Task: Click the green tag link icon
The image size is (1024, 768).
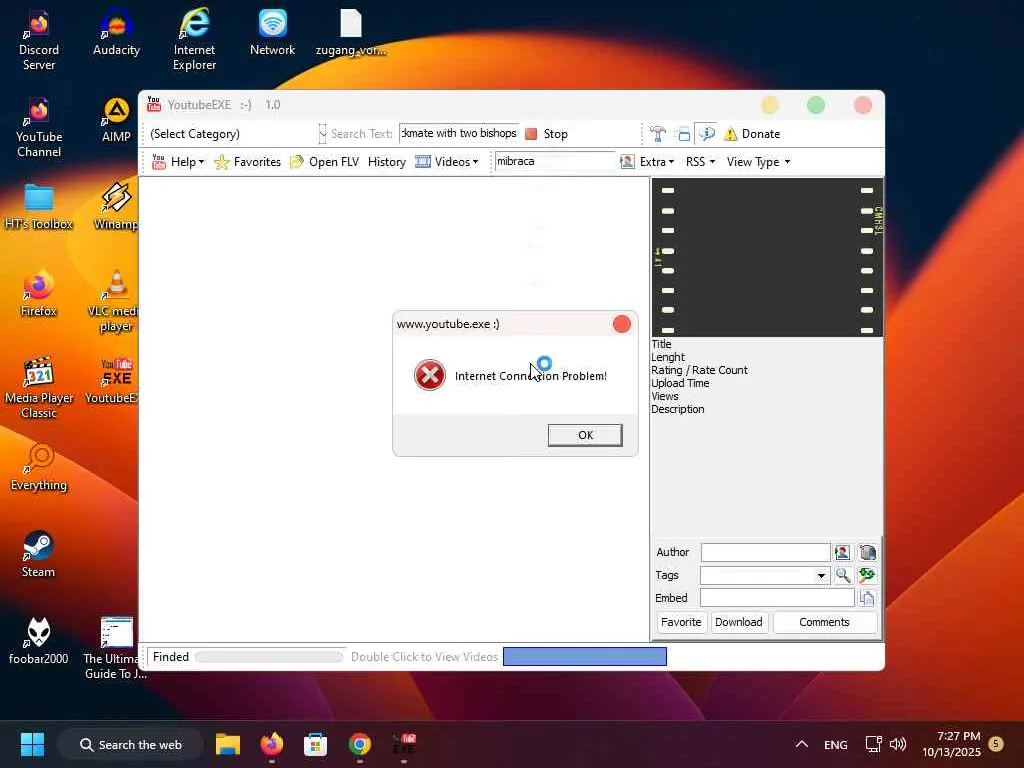Action: point(867,575)
